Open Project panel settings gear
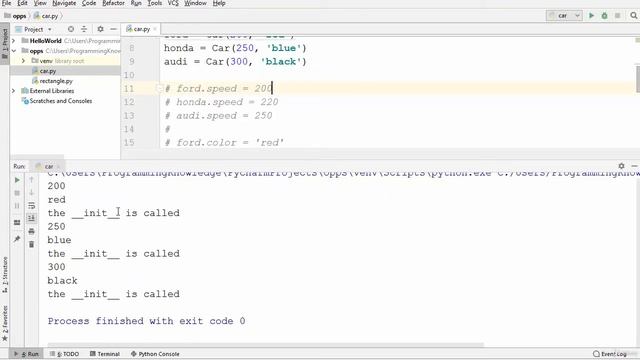Viewport: 640px width, 360px height. point(100,29)
